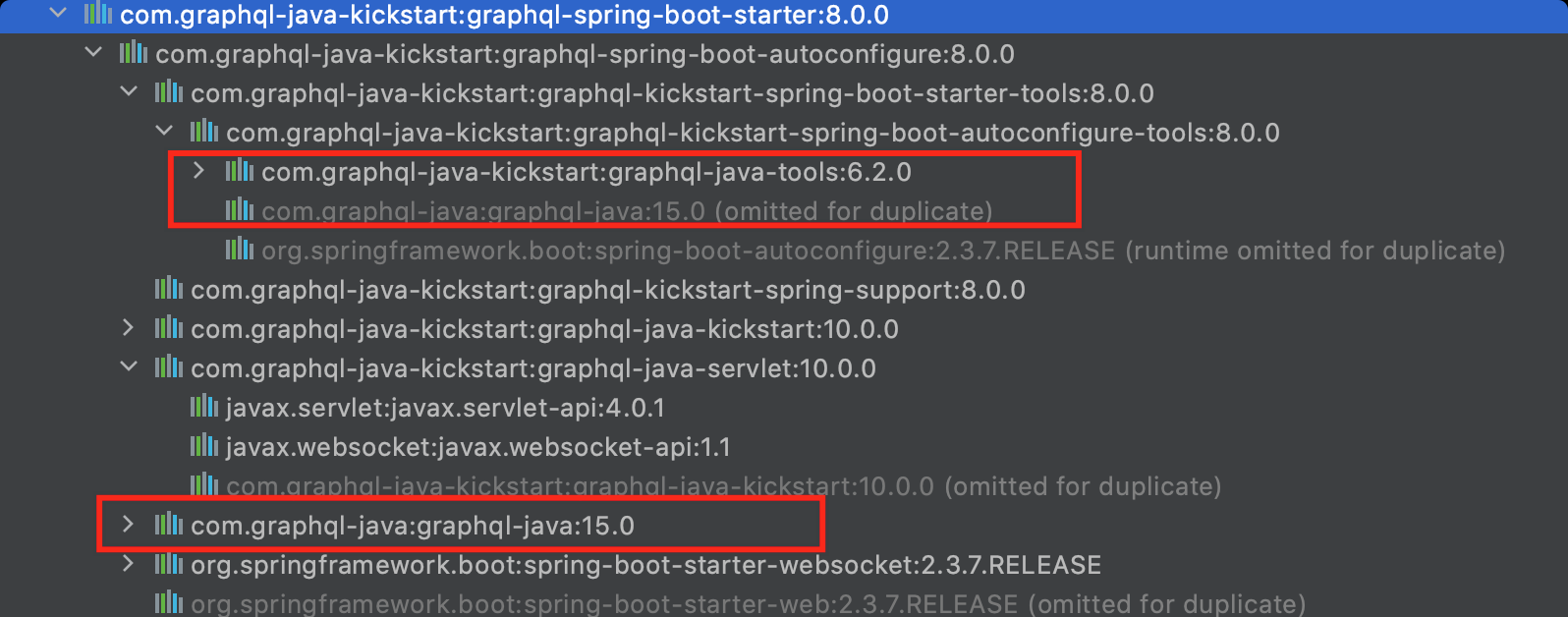Image resolution: width=1568 pixels, height=617 pixels.
Task: Collapse graphql-java-servlet:10.0.0 node
Action: pyautogui.click(x=129, y=366)
